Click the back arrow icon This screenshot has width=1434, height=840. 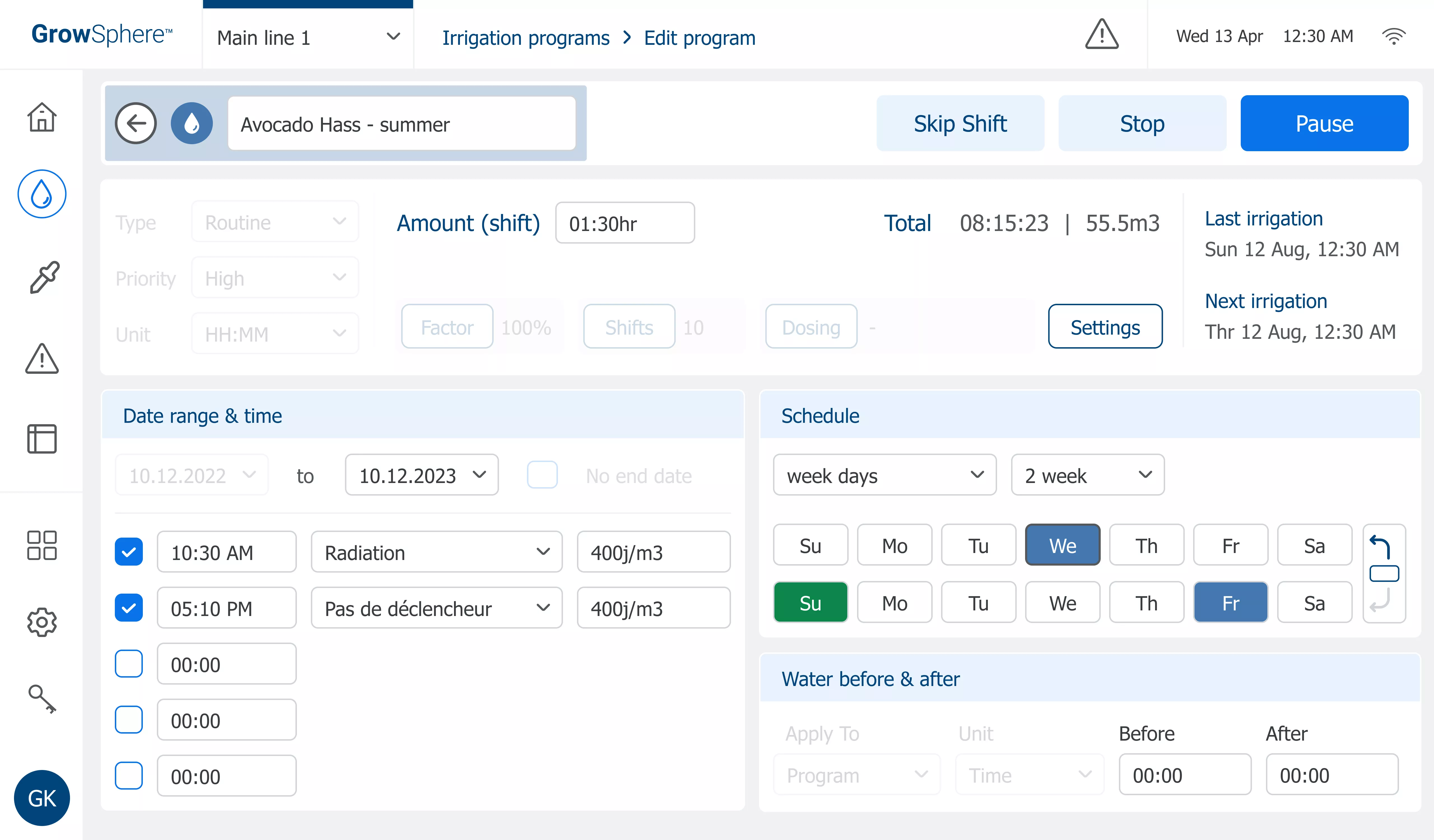pos(136,123)
